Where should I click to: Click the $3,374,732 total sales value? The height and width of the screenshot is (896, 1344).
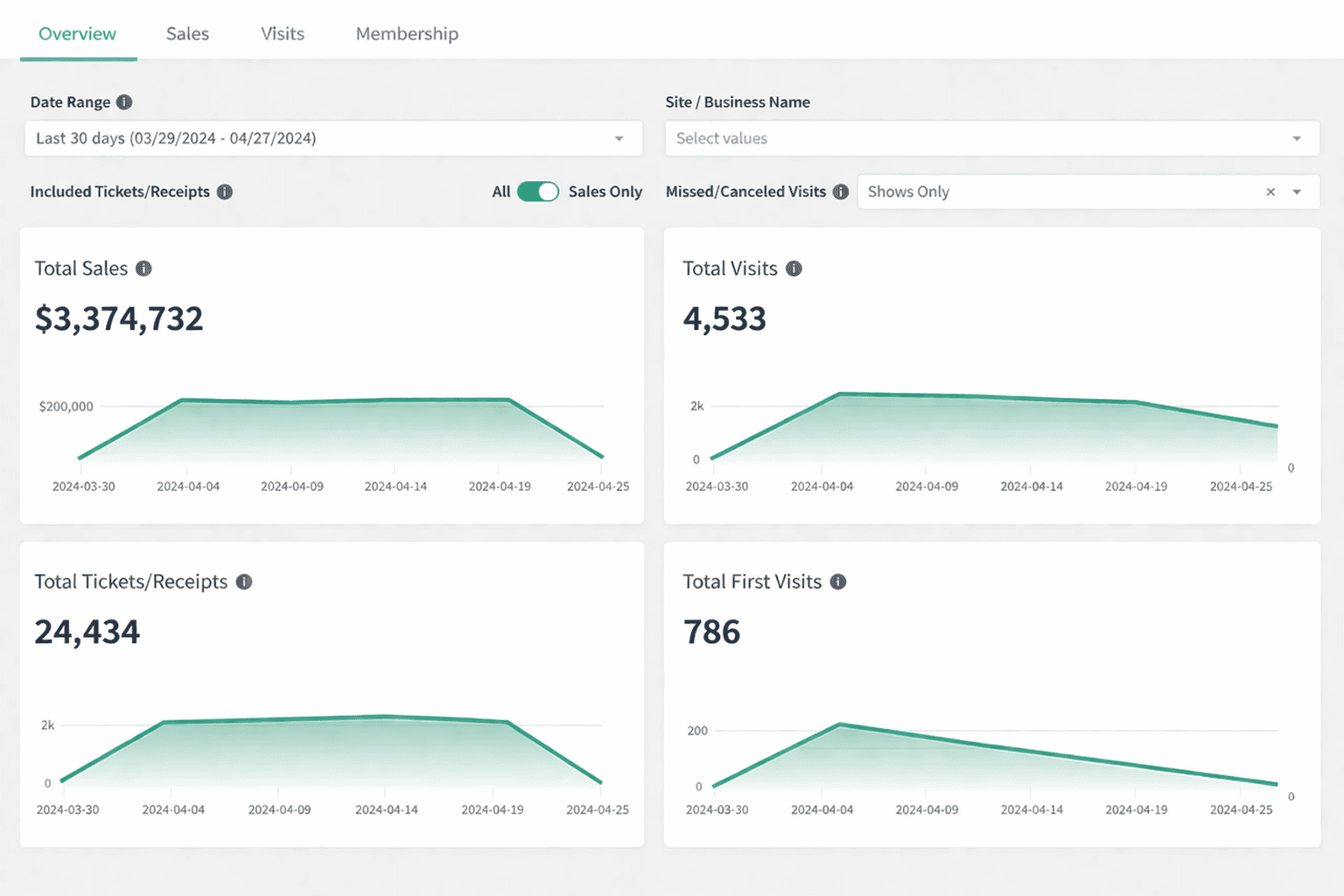(x=119, y=318)
